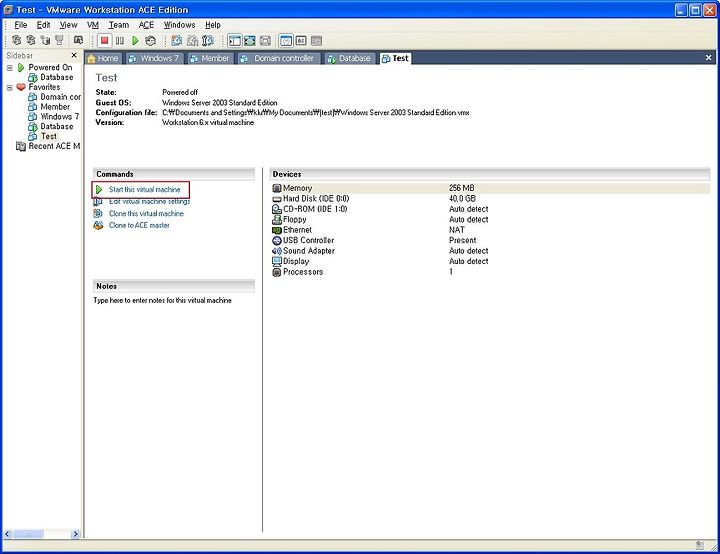The width and height of the screenshot is (720, 554).
Task: Select the Sound Adapter device row
Action: tap(490, 251)
